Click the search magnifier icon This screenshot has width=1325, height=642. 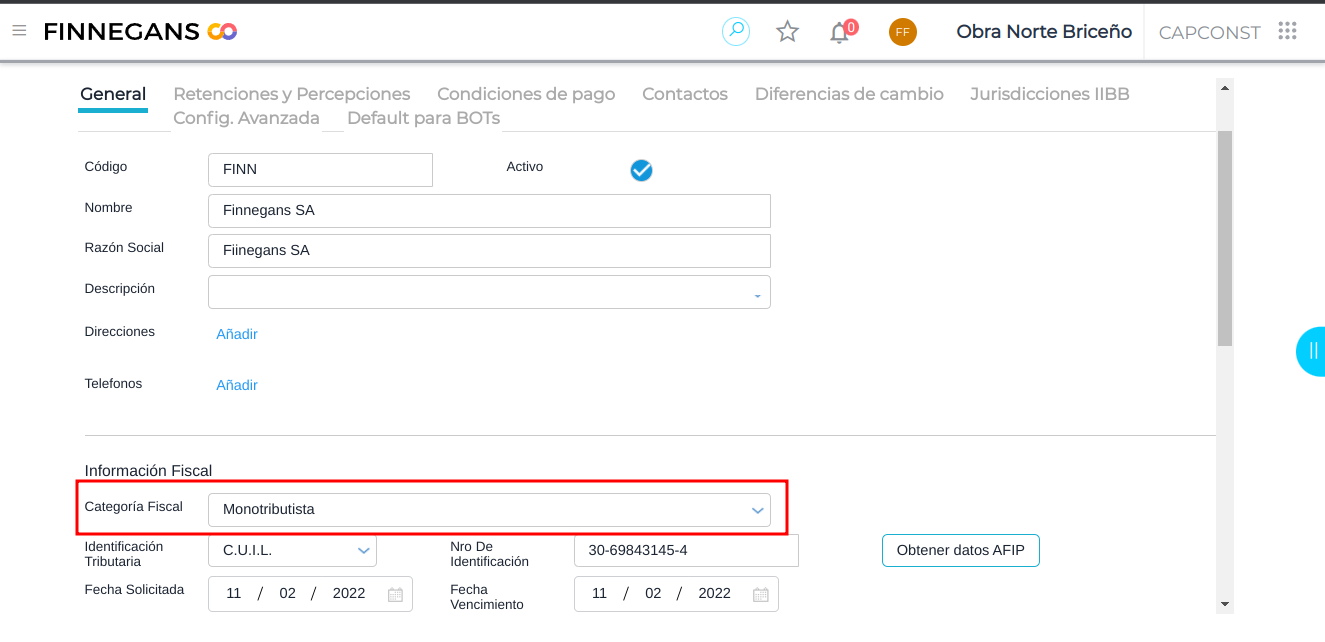[736, 31]
